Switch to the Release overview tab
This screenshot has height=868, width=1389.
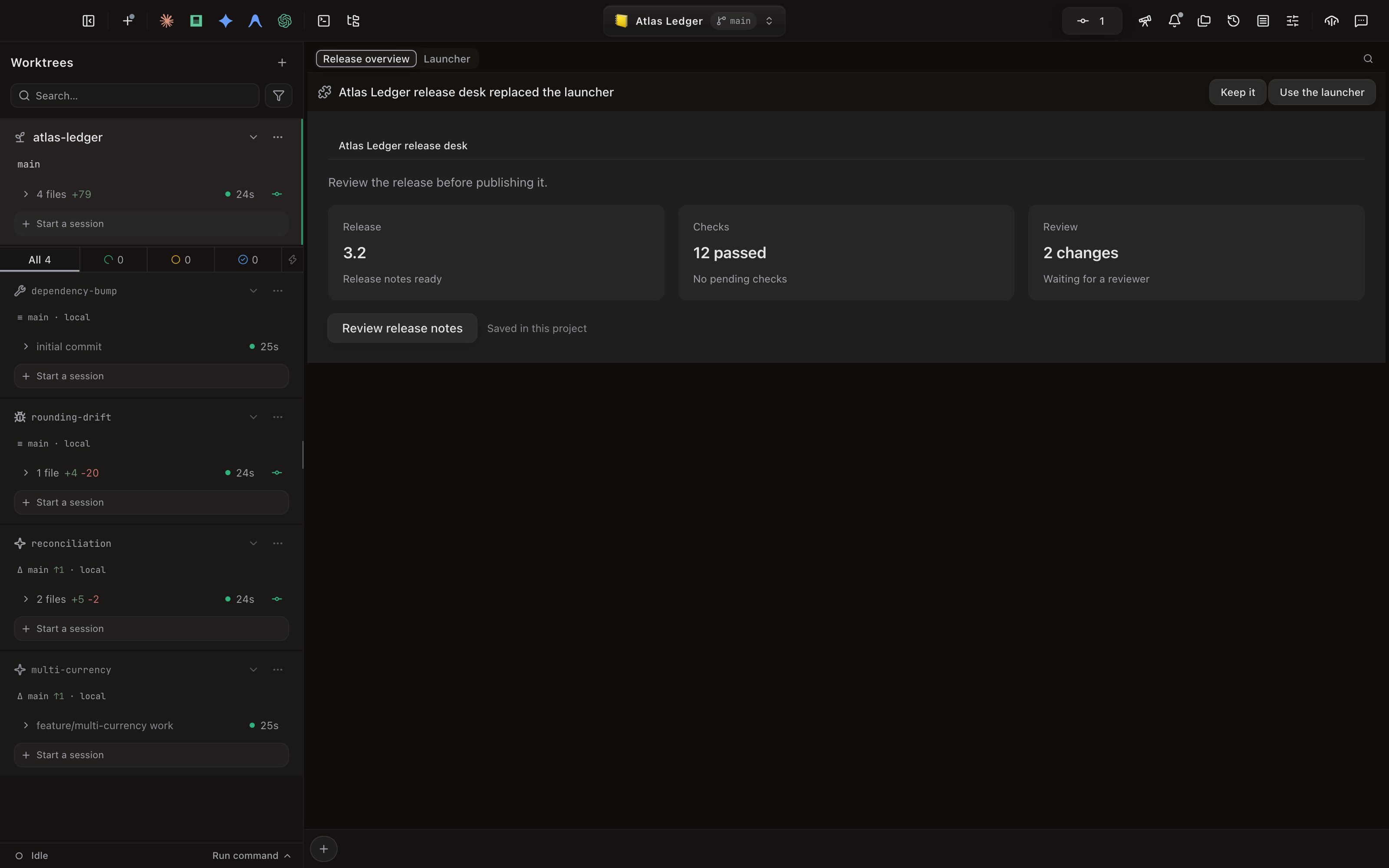coord(366,59)
